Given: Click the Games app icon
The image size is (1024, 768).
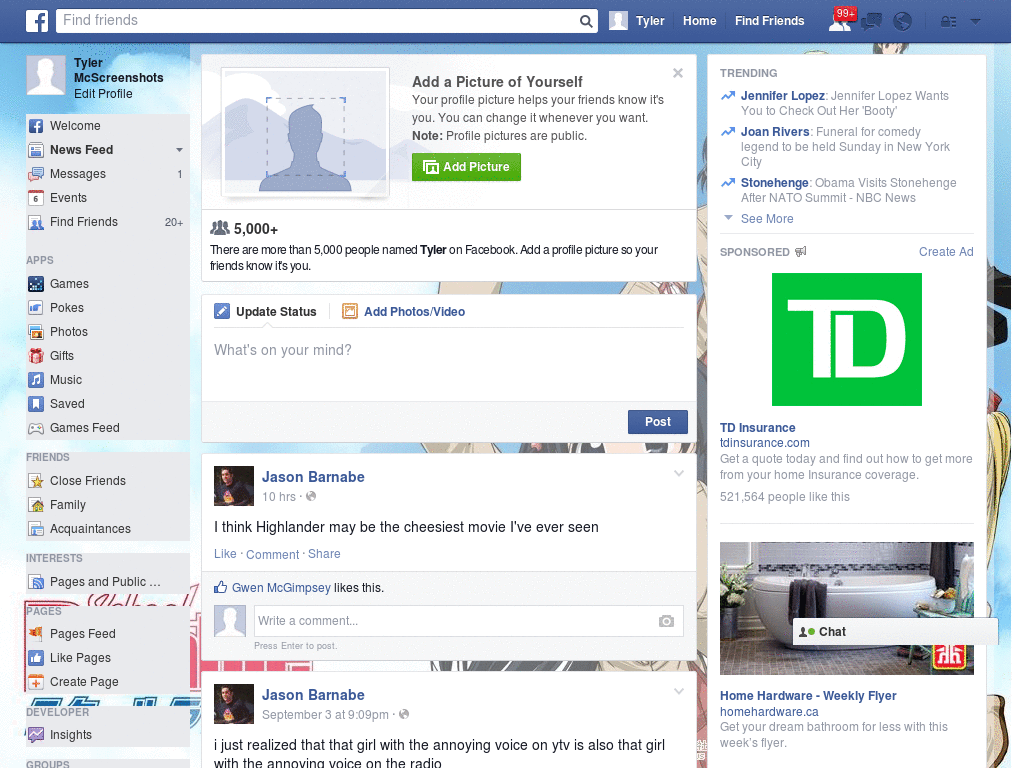Looking at the screenshot, I should (36, 284).
